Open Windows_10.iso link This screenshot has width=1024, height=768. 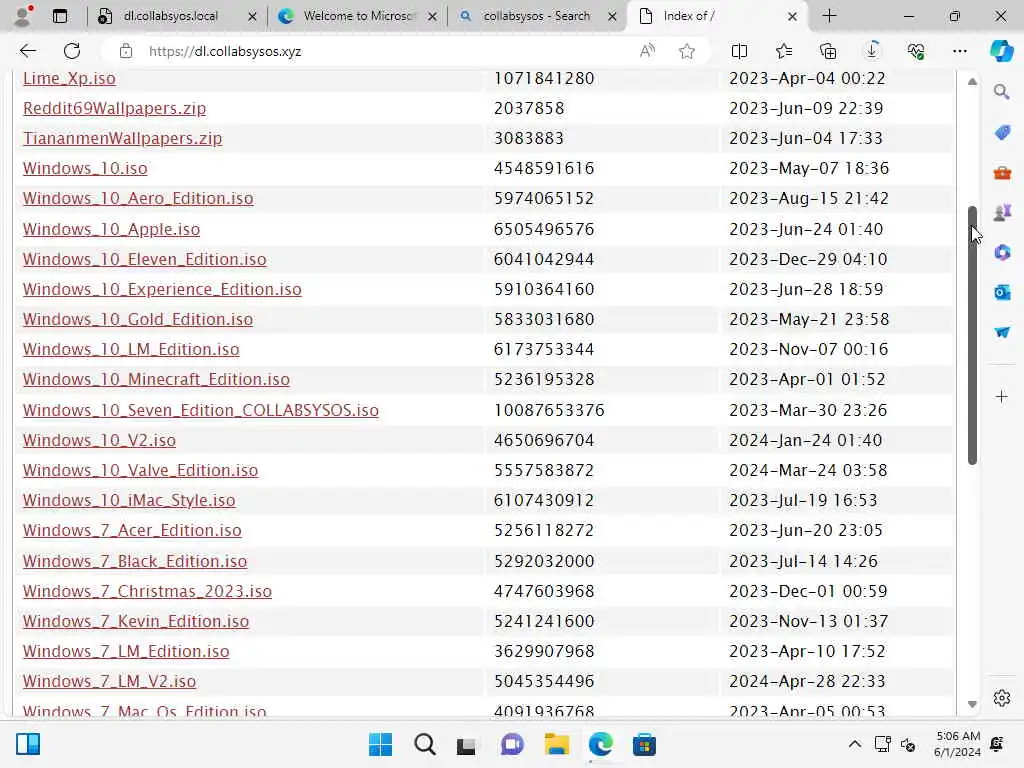click(x=85, y=168)
